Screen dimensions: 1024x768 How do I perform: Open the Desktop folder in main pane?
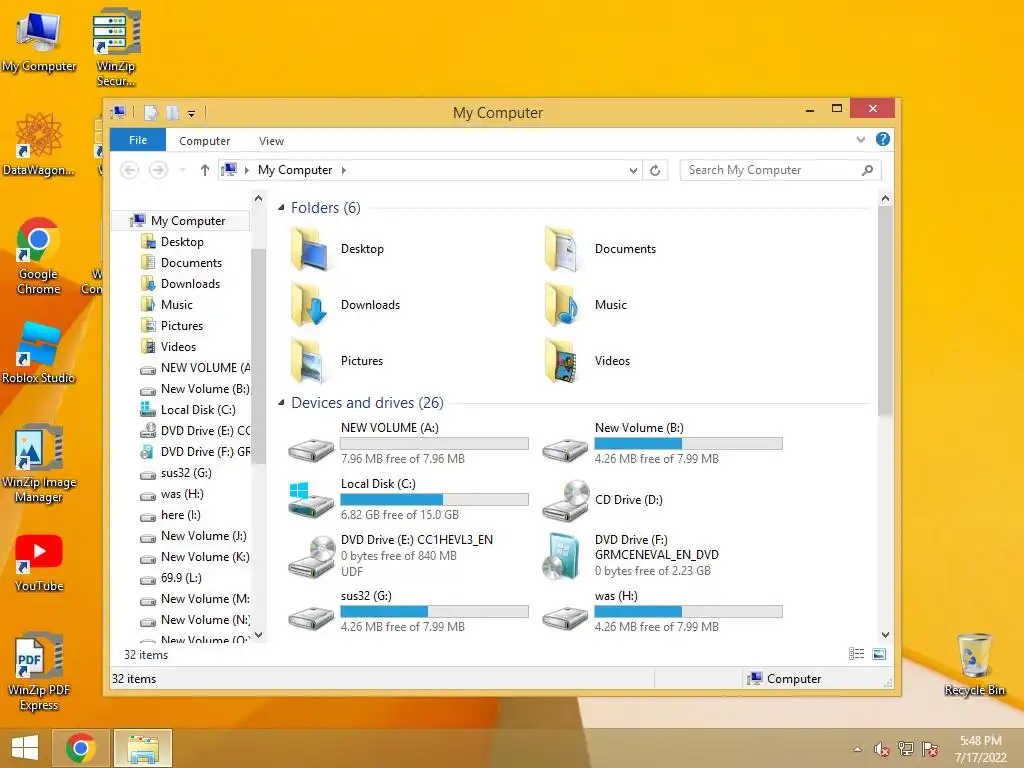tap(338, 249)
